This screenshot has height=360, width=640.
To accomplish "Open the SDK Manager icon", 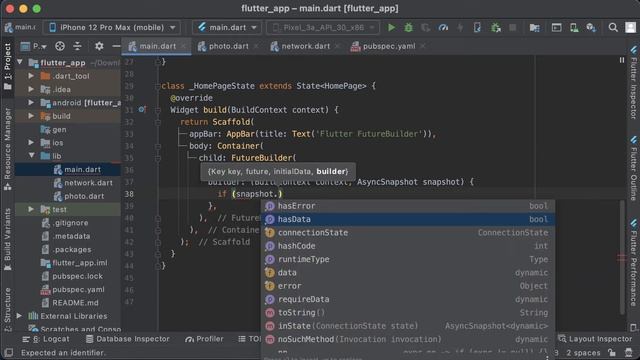I will (591, 27).
